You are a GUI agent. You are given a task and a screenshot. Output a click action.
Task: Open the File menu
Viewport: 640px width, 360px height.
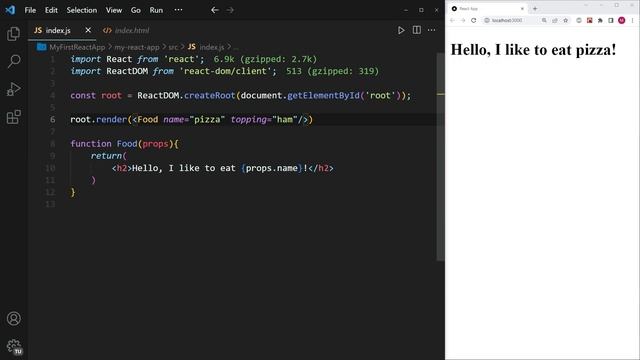[x=30, y=10]
